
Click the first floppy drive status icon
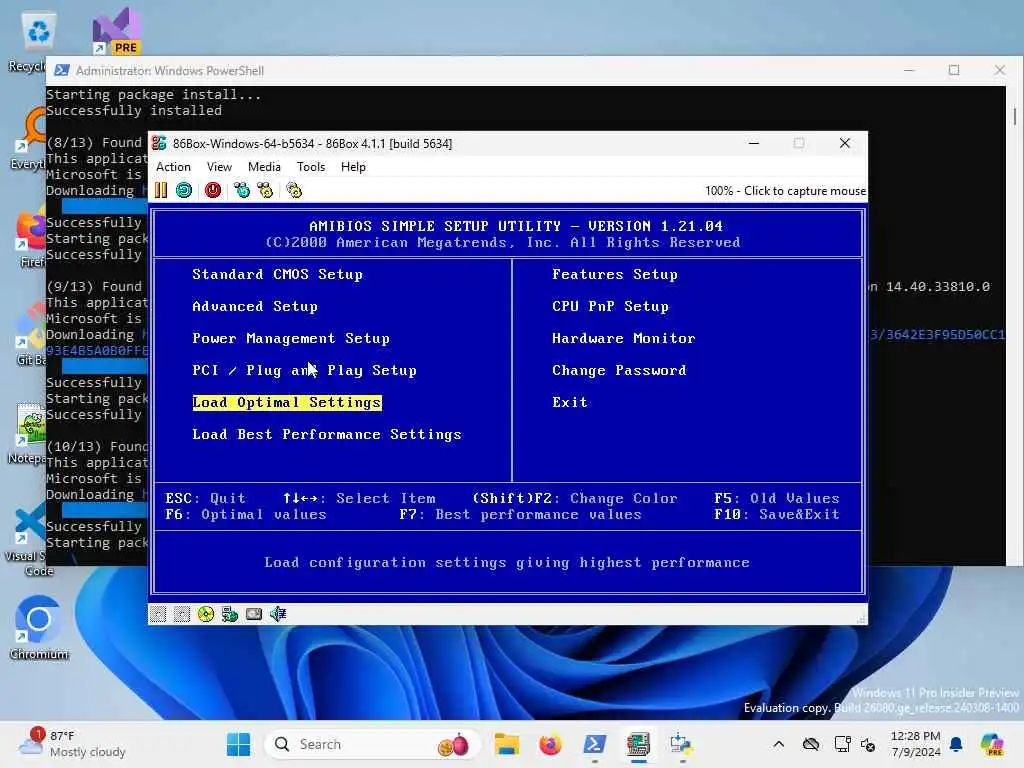point(157,614)
